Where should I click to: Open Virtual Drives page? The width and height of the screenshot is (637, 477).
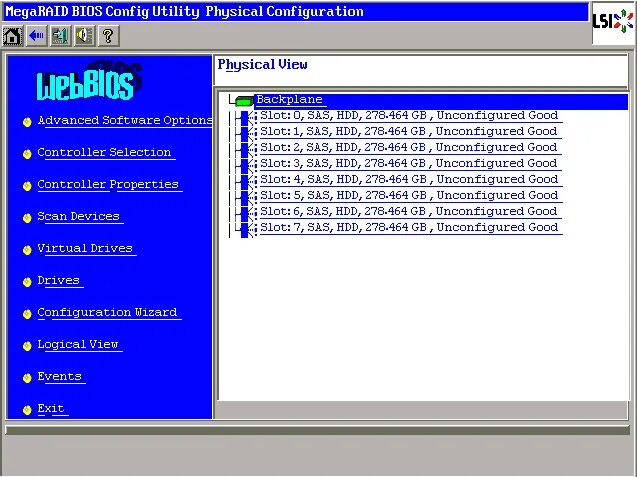coord(85,249)
